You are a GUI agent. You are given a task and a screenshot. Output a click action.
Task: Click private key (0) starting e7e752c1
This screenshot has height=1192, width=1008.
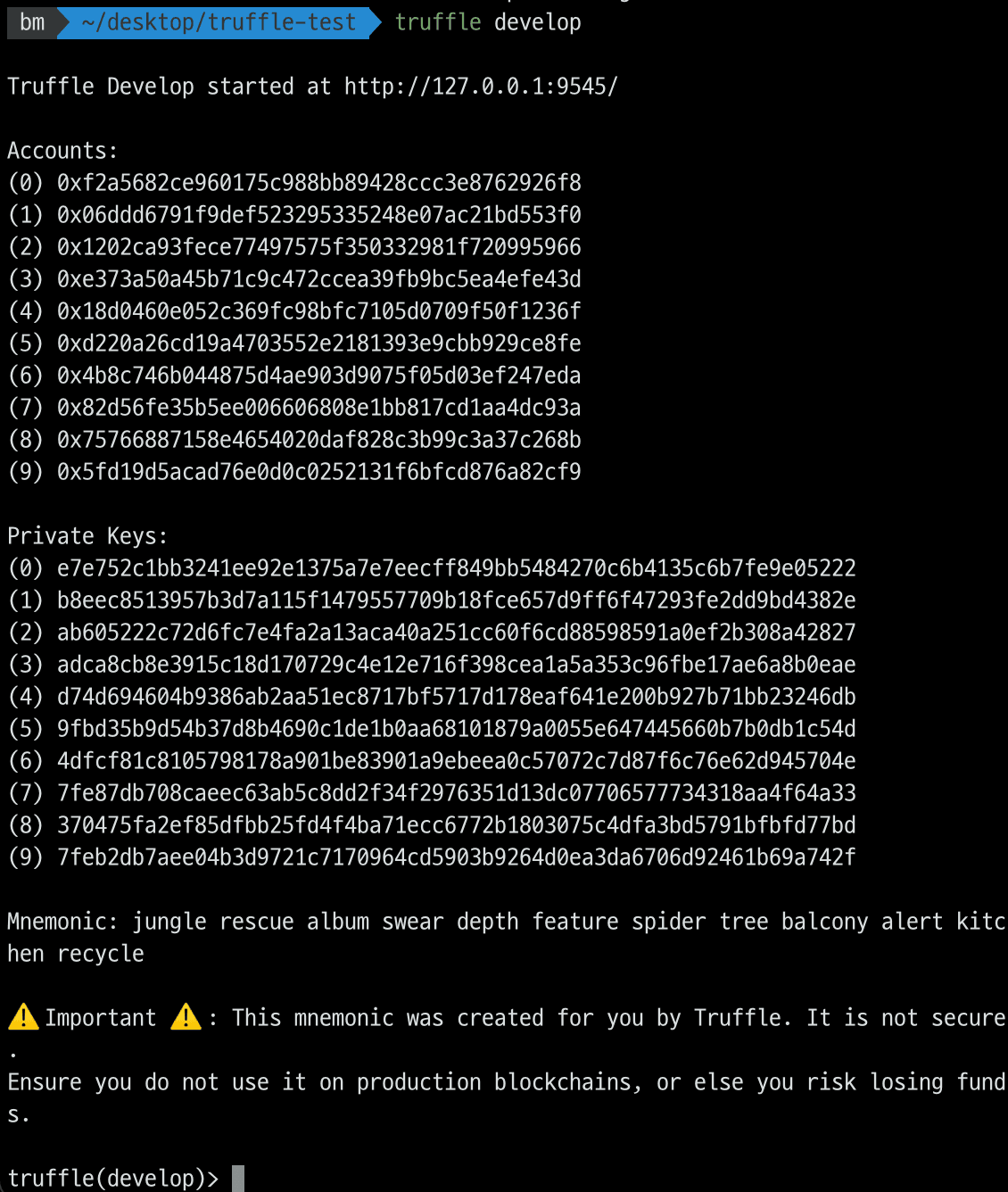tap(457, 568)
